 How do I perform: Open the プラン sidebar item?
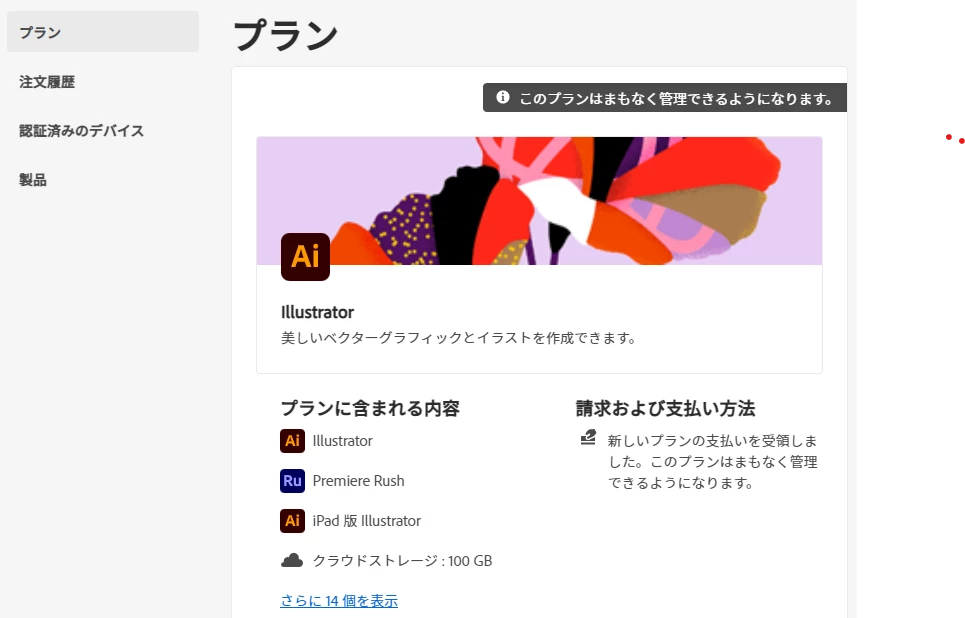pos(103,32)
